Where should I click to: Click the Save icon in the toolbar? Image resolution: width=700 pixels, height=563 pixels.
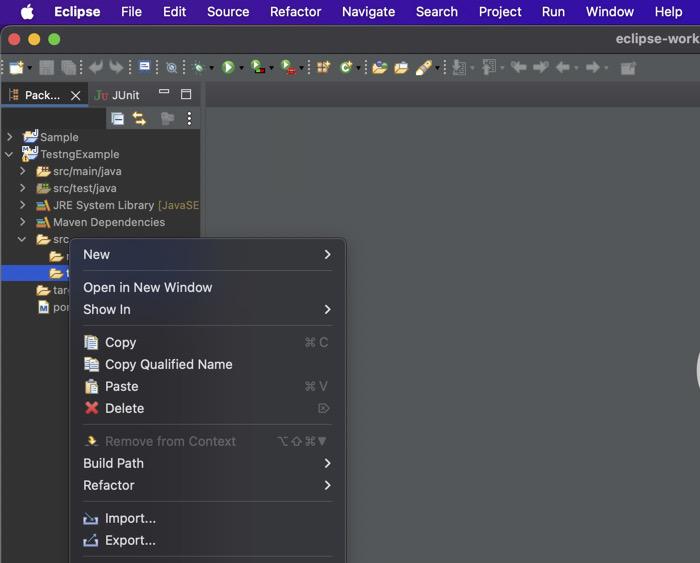tap(46, 67)
